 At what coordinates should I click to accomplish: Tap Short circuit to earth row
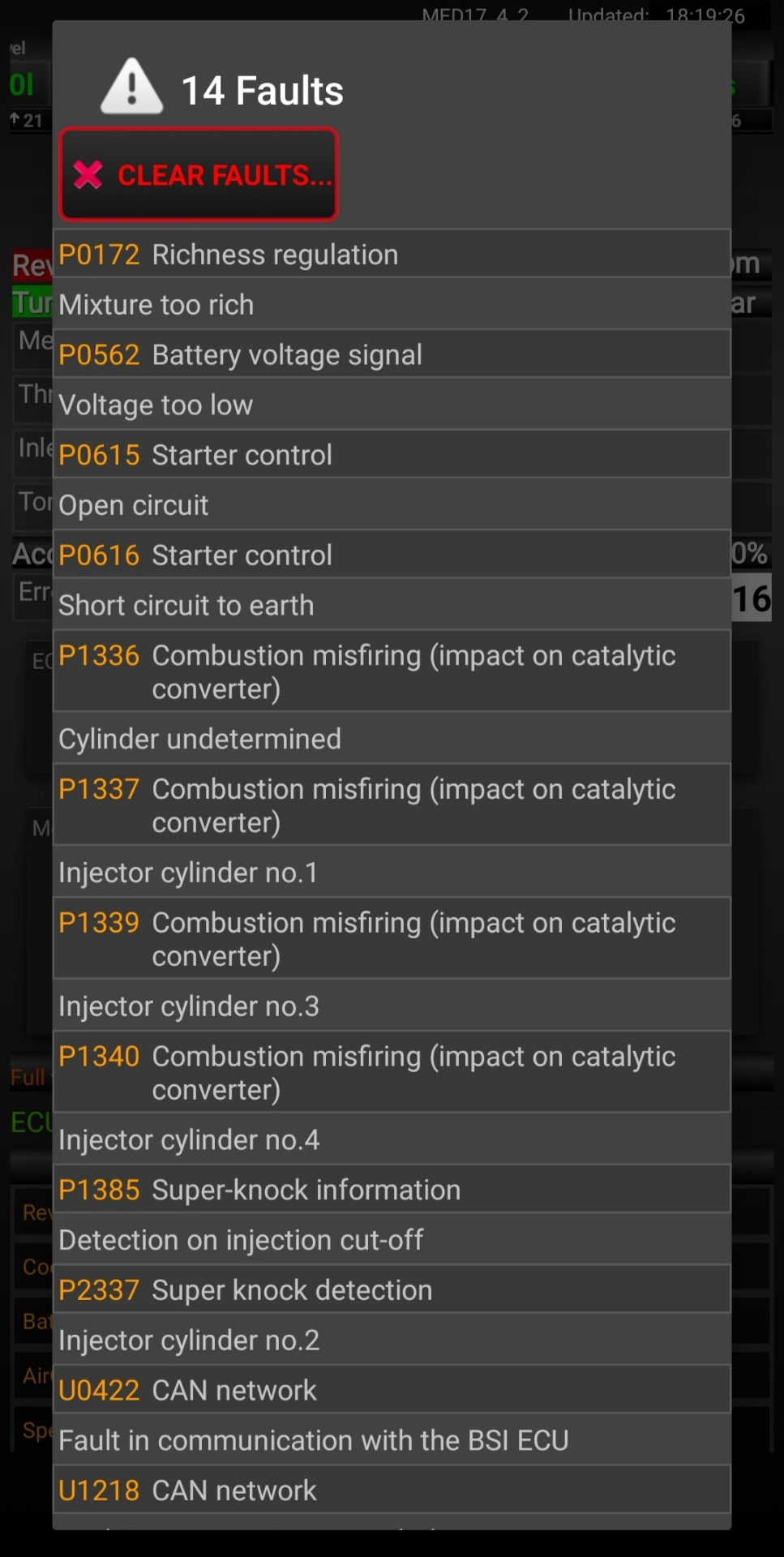(391, 605)
